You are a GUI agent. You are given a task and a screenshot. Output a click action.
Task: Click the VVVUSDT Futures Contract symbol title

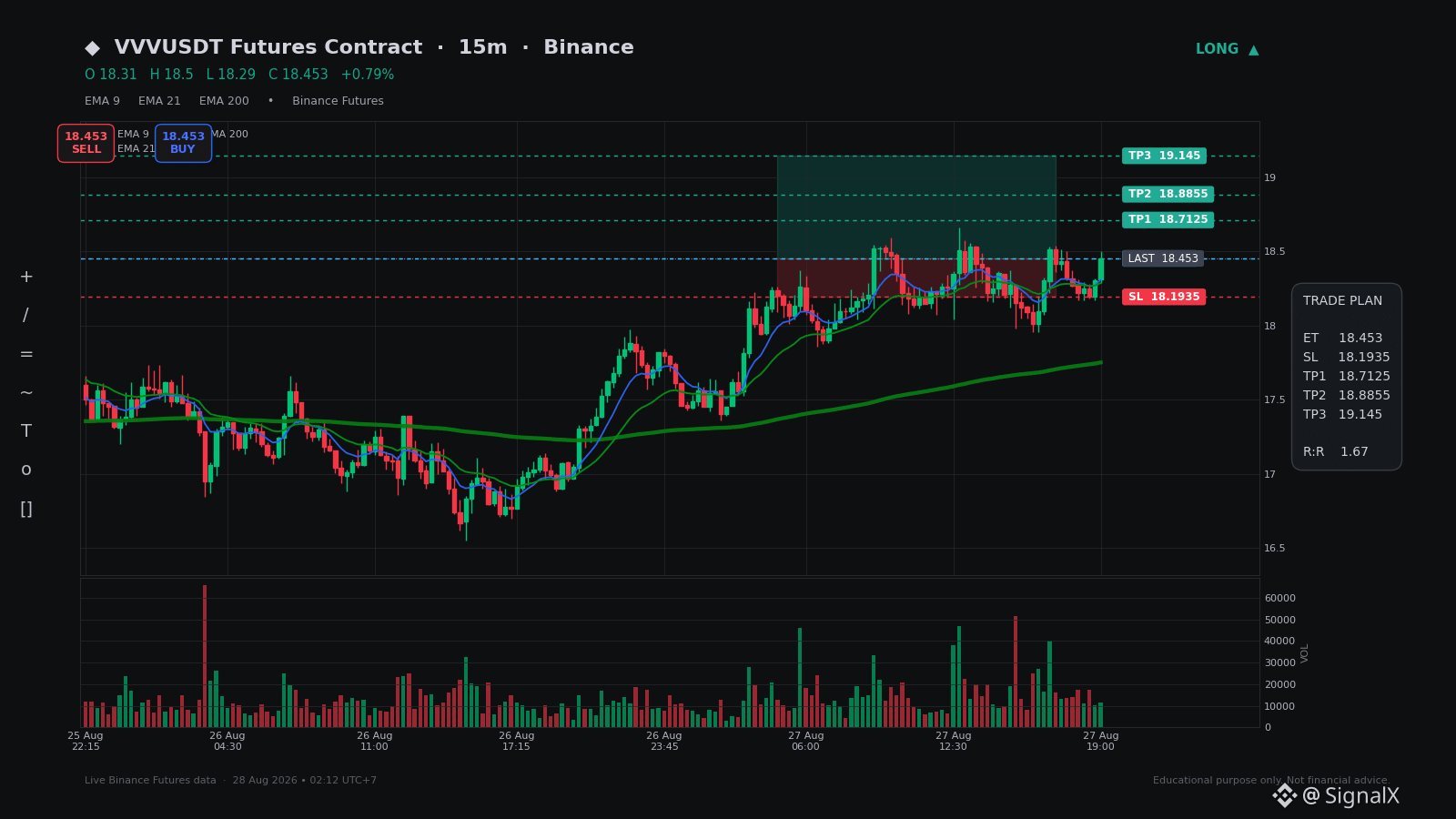click(268, 48)
